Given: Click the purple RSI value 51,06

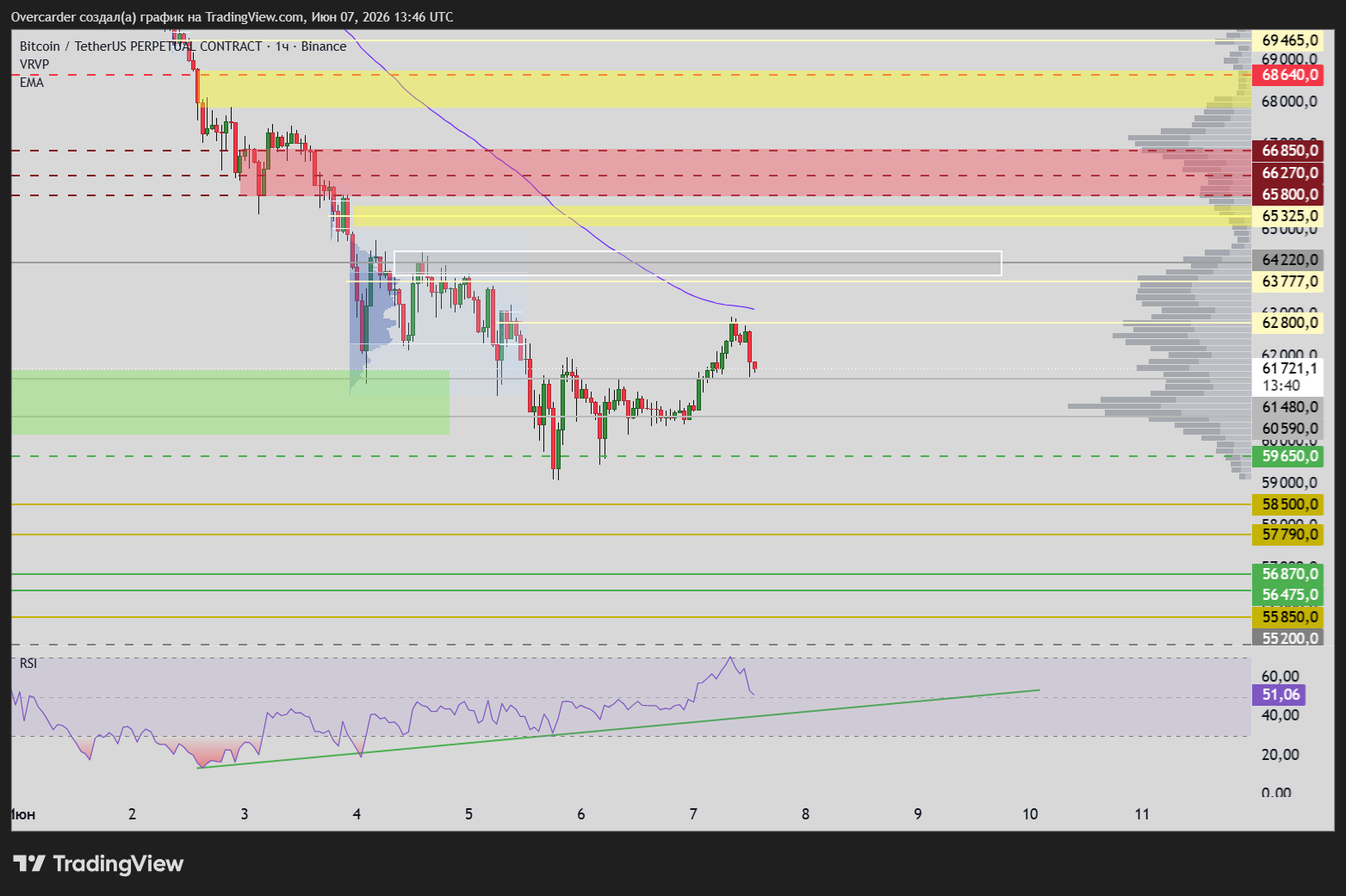Looking at the screenshot, I should click(1279, 695).
